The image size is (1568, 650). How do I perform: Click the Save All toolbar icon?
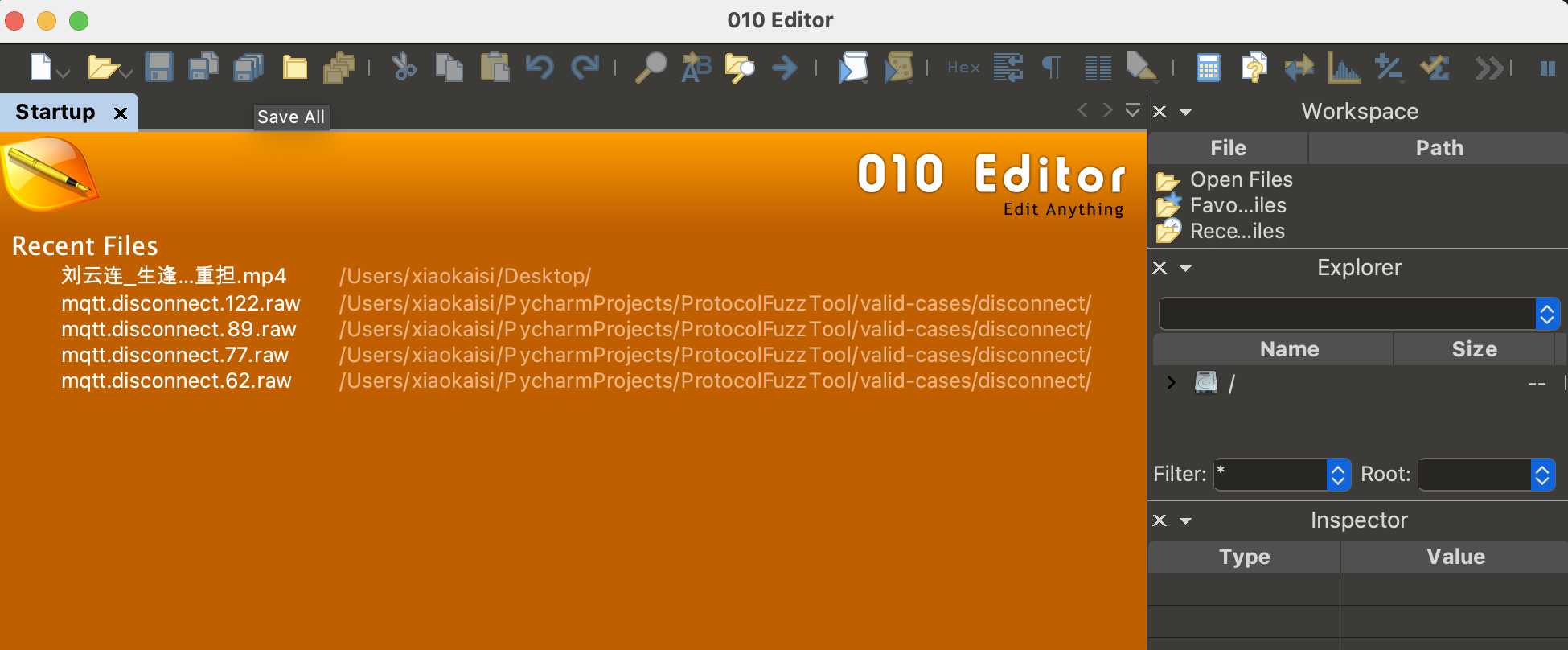point(248,68)
